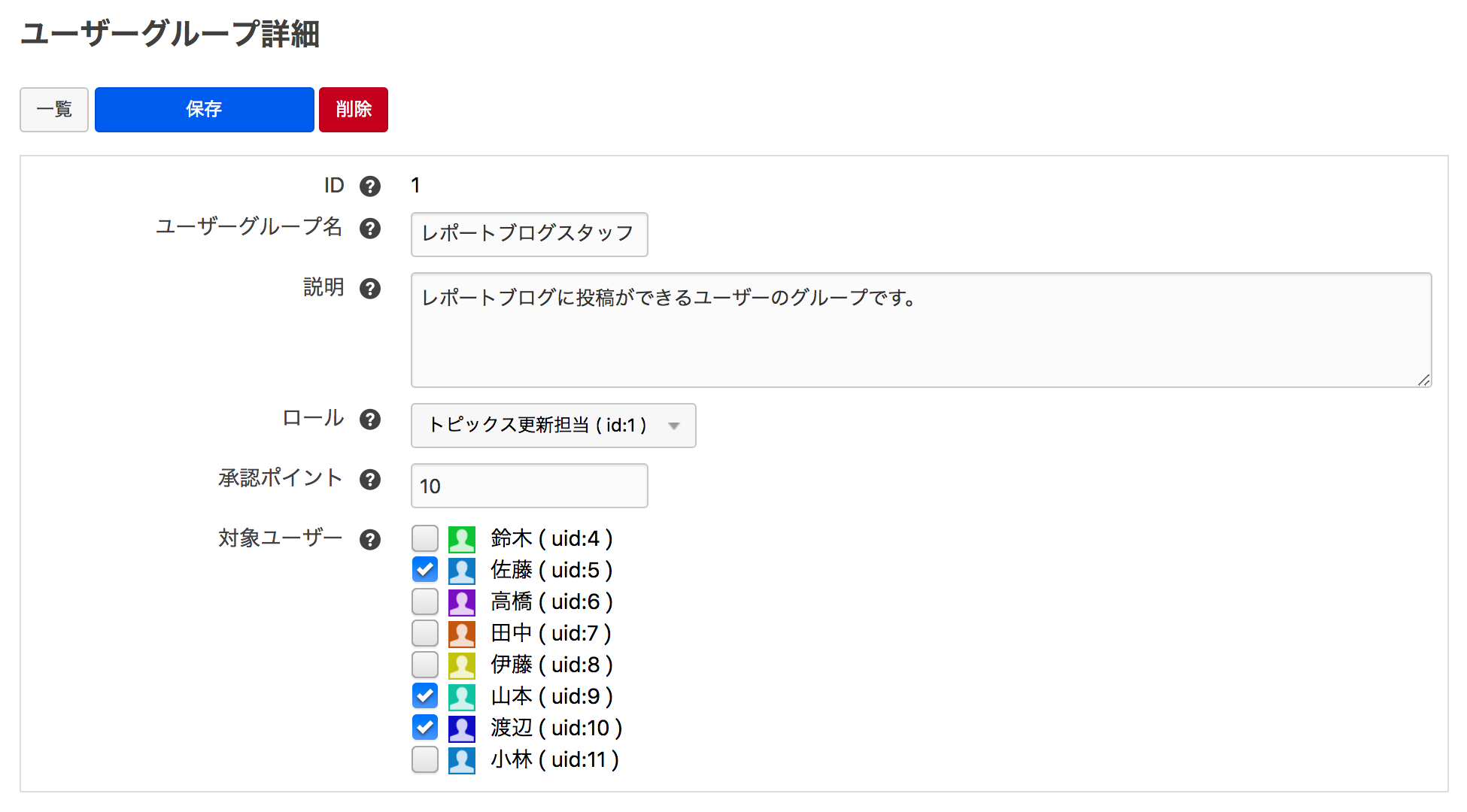Uncheck the 佐藤 (uid:5) checkbox

tap(425, 570)
